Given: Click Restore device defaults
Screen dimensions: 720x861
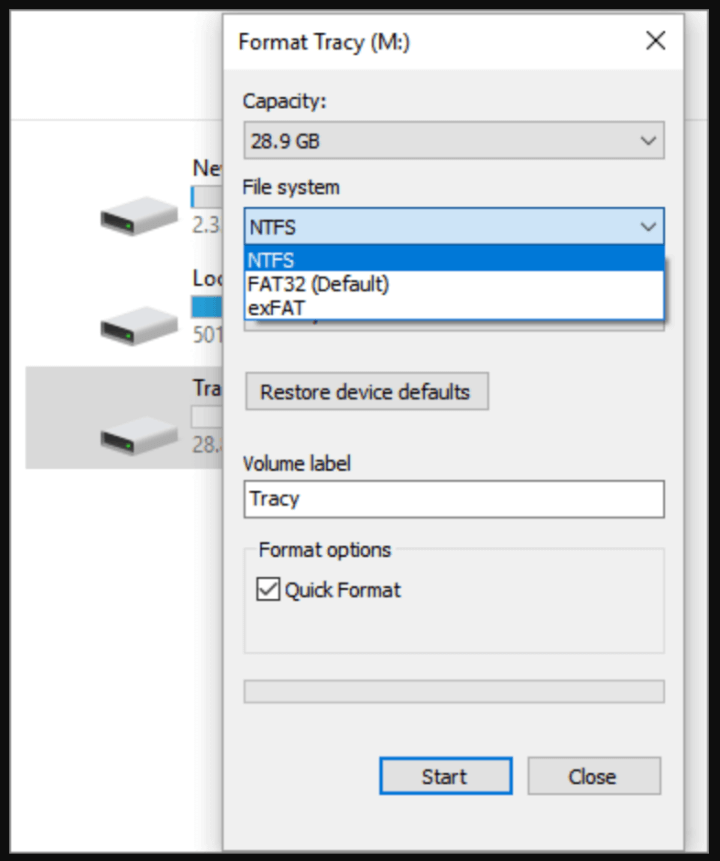Looking at the screenshot, I should [x=366, y=393].
